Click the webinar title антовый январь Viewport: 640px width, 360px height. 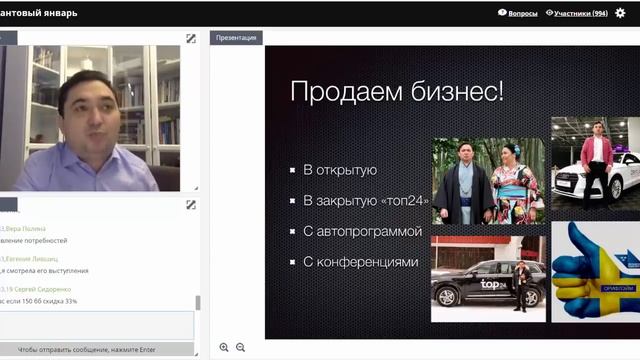coord(38,13)
